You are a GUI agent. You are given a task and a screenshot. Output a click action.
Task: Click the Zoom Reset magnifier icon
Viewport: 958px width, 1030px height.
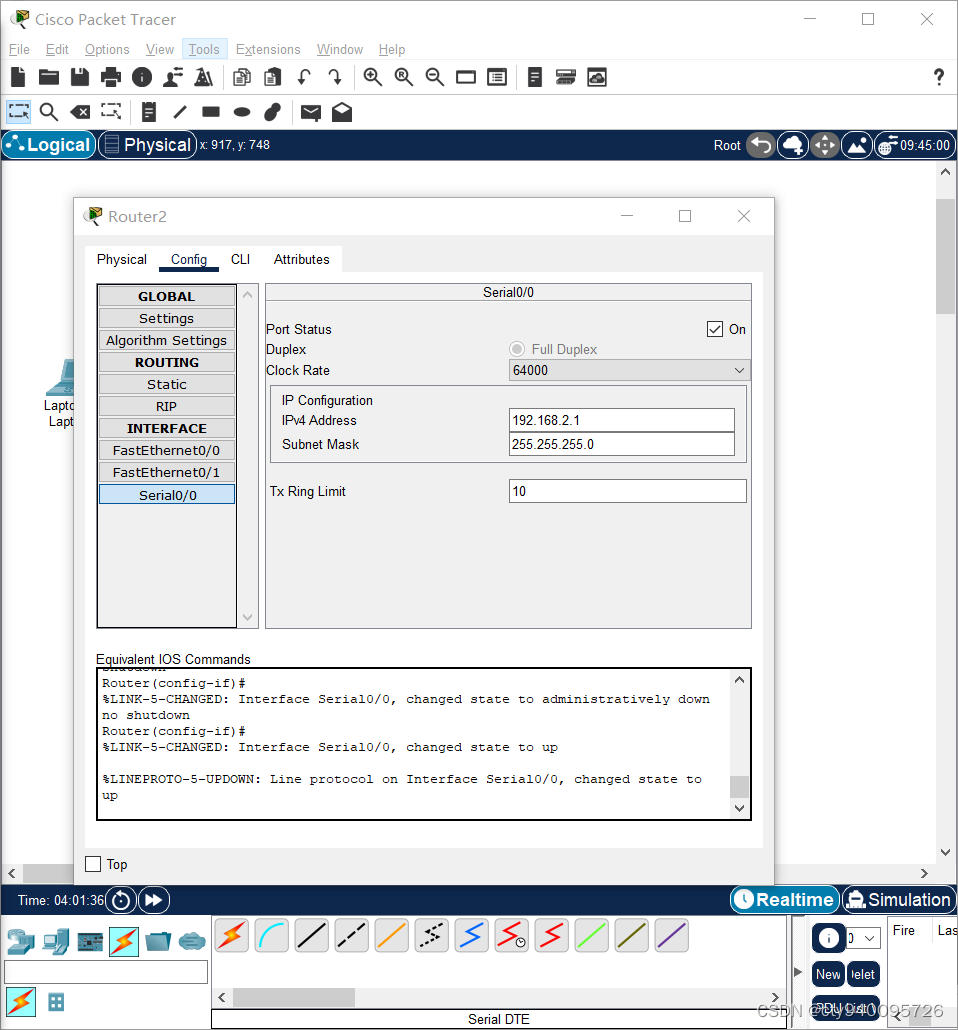(x=403, y=78)
